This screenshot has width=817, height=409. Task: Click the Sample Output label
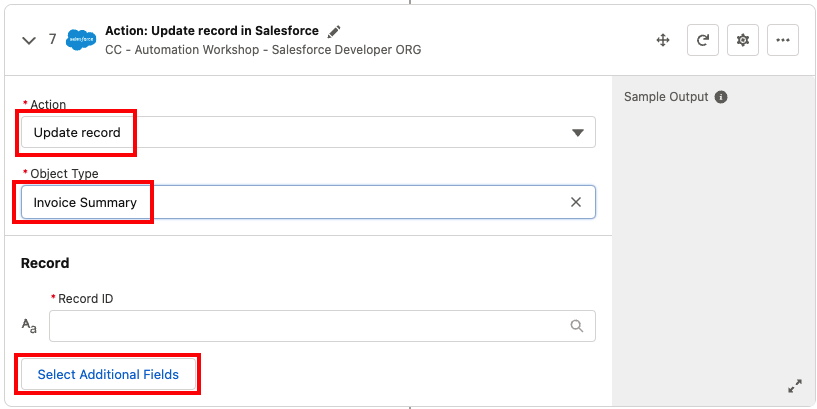click(x=666, y=97)
